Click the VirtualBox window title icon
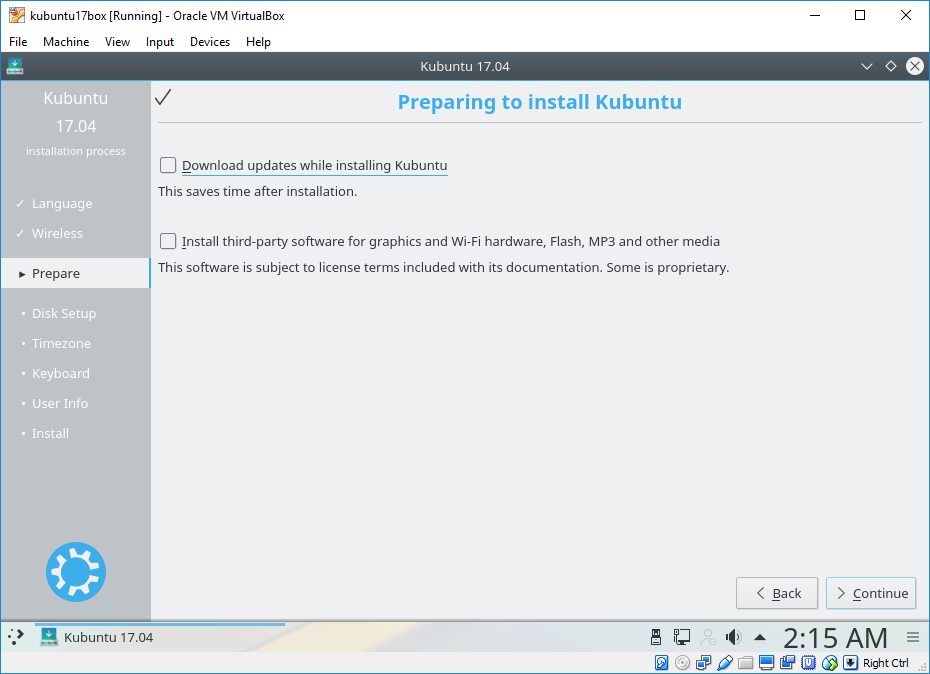This screenshot has width=930, height=674. (x=17, y=15)
